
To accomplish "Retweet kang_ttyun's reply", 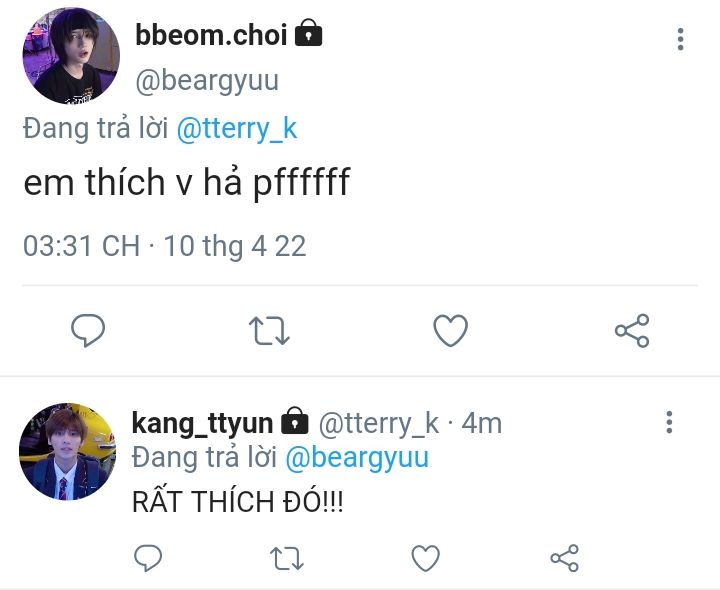I will (x=287, y=558).
